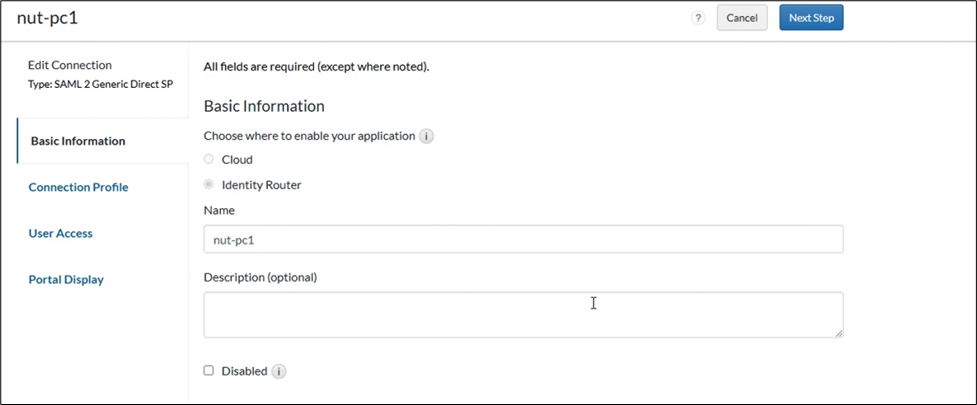Click the Edit Connection sidebar header
This screenshot has height=405, width=977.
tap(70, 65)
